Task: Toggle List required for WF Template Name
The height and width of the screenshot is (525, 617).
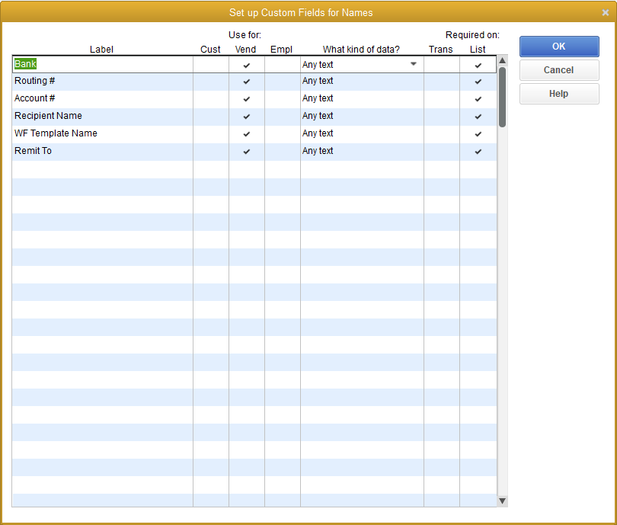Action: 478,134
